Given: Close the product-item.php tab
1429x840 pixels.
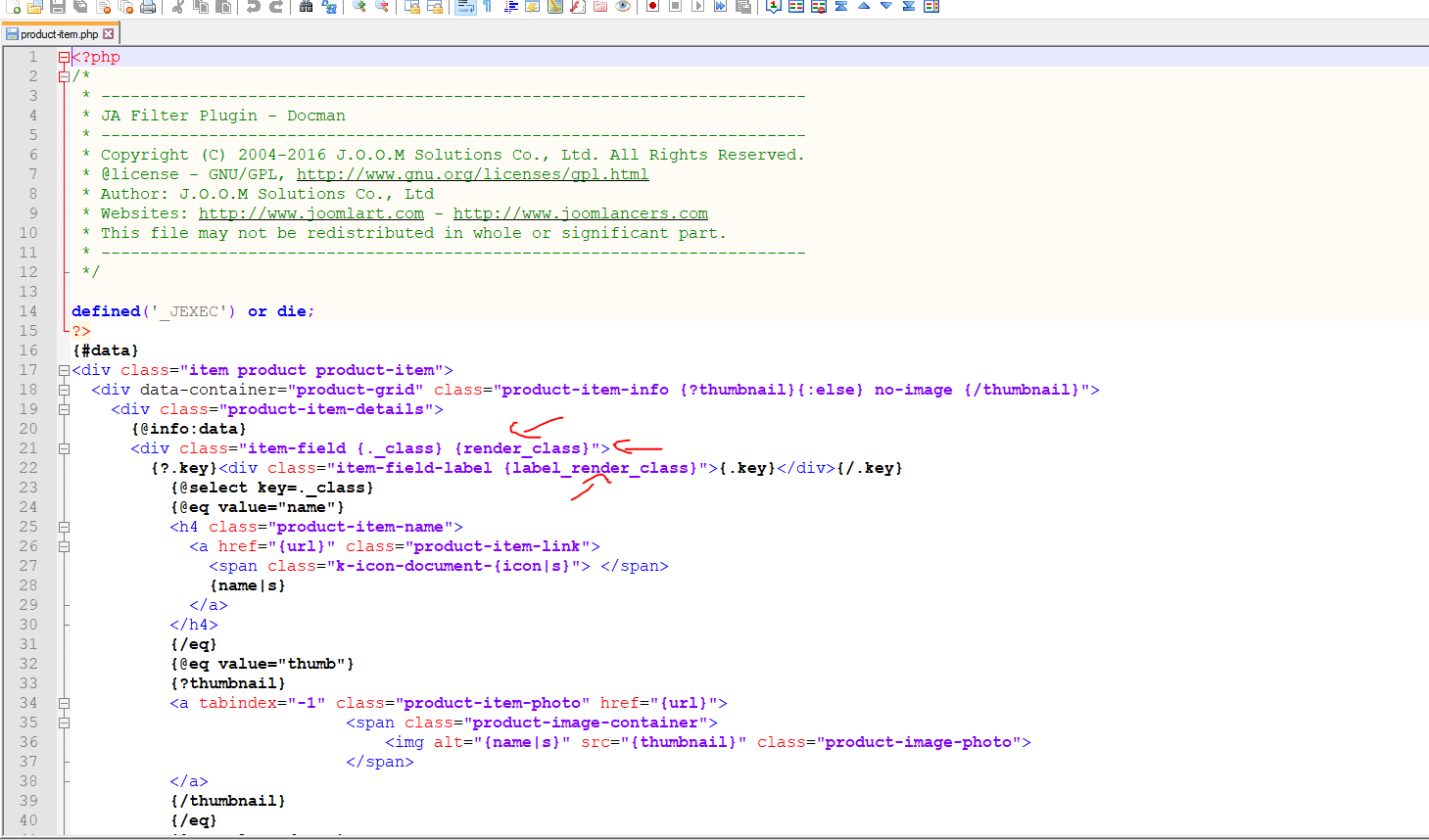Looking at the screenshot, I should 109,34.
